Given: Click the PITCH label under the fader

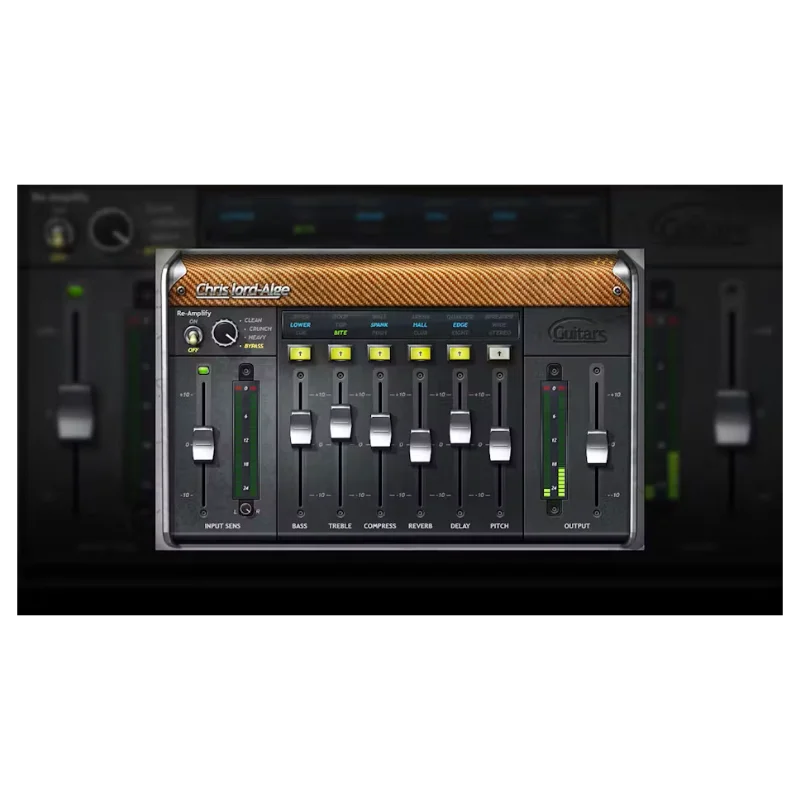Looking at the screenshot, I should pos(499,526).
